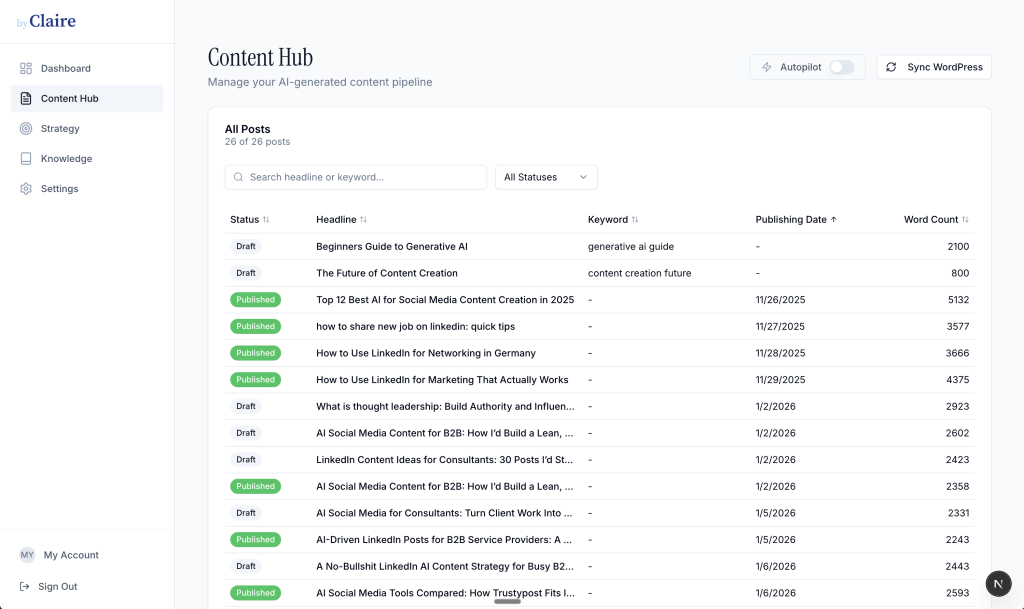Open the Strategy menu item

pos(60,129)
